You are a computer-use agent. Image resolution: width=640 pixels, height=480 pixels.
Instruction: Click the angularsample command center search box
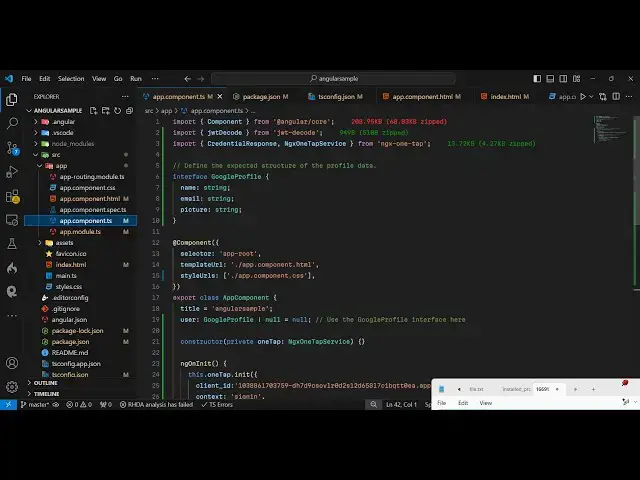tap(333, 78)
